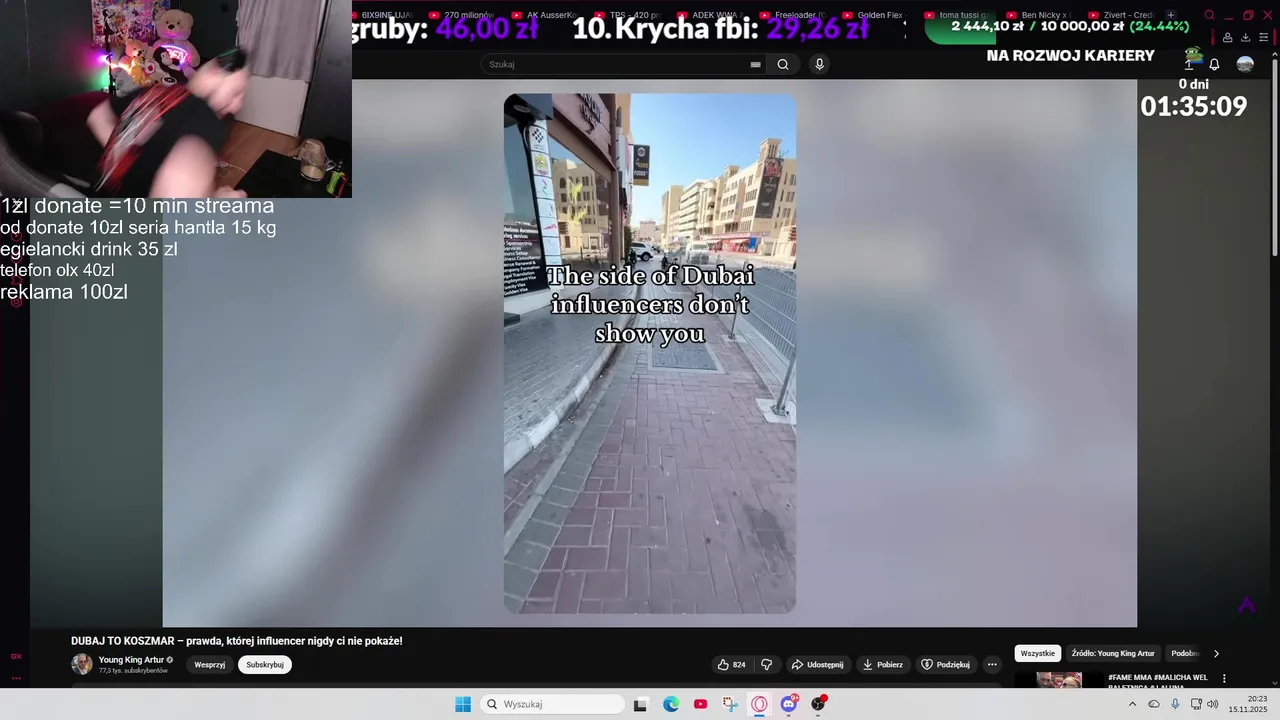Screen dimensions: 1280x720
Task: Switch to the Ben Nicky browser tab
Action: [x=1041, y=15]
